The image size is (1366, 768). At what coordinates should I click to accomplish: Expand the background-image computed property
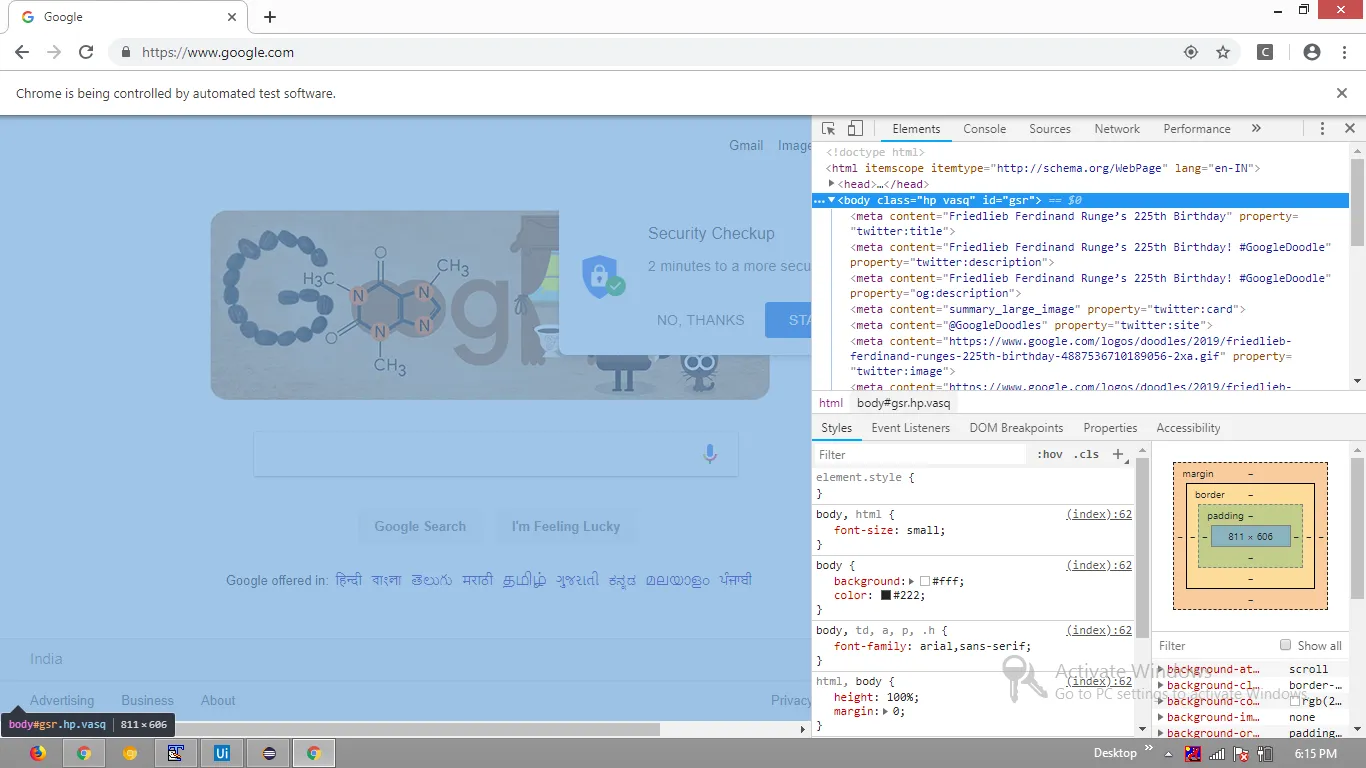[x=1161, y=718]
